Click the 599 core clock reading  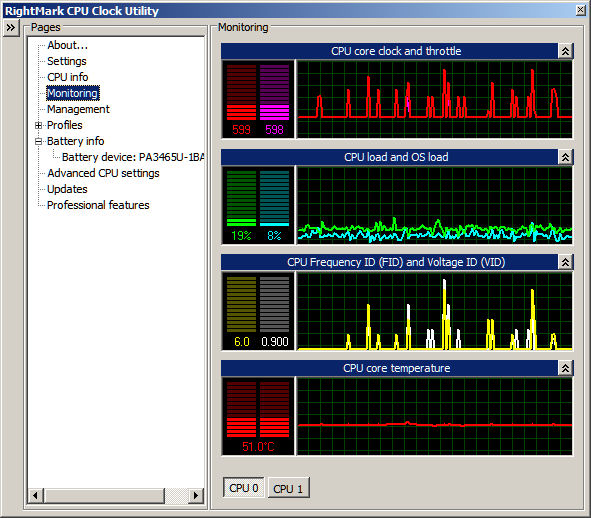241,130
